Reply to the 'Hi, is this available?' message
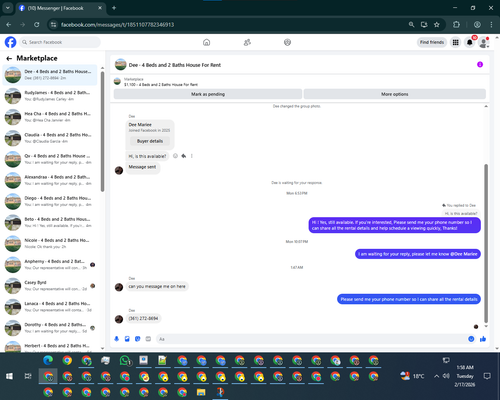This screenshot has height=400, width=500. [x=183, y=156]
